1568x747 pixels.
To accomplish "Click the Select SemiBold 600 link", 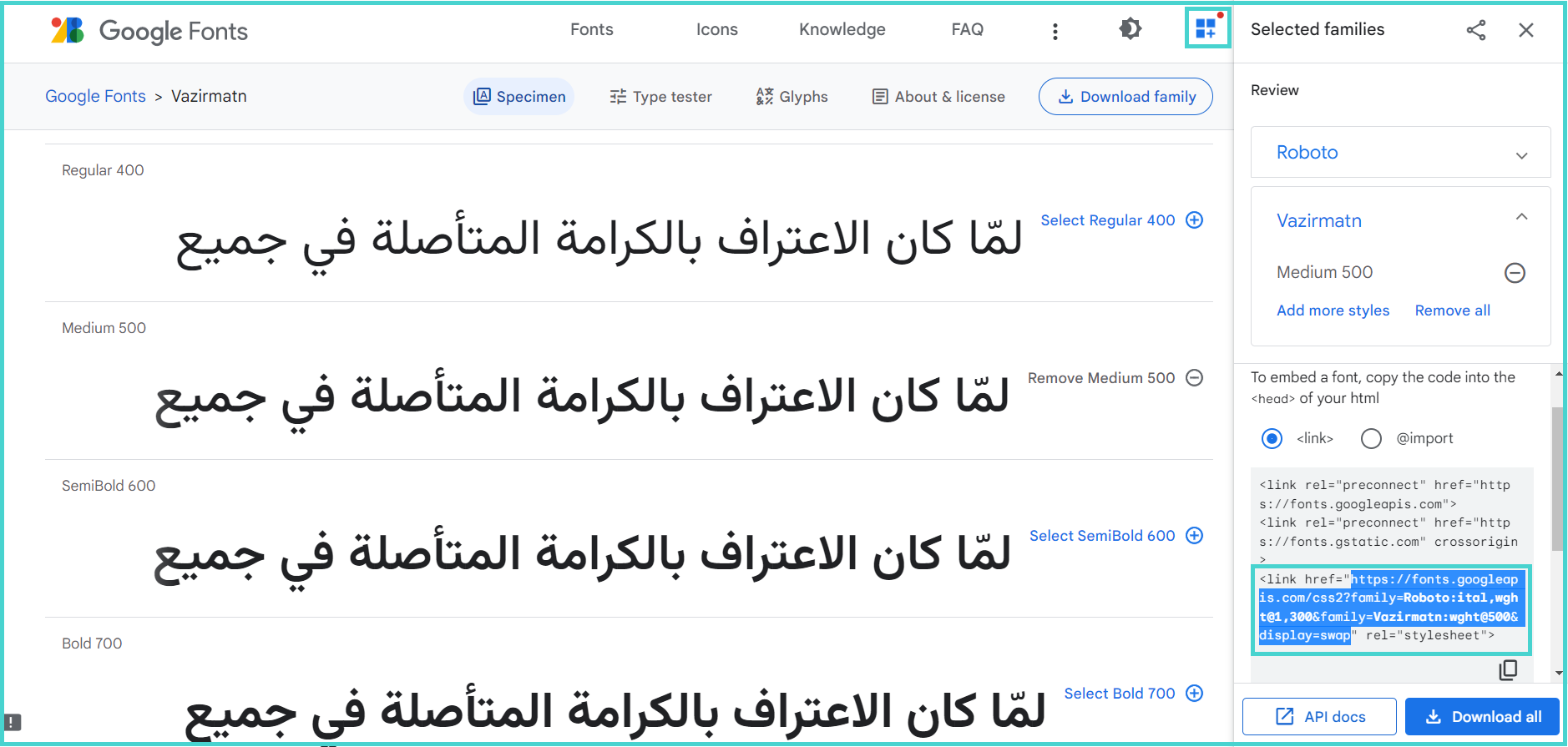I will pos(1102,536).
